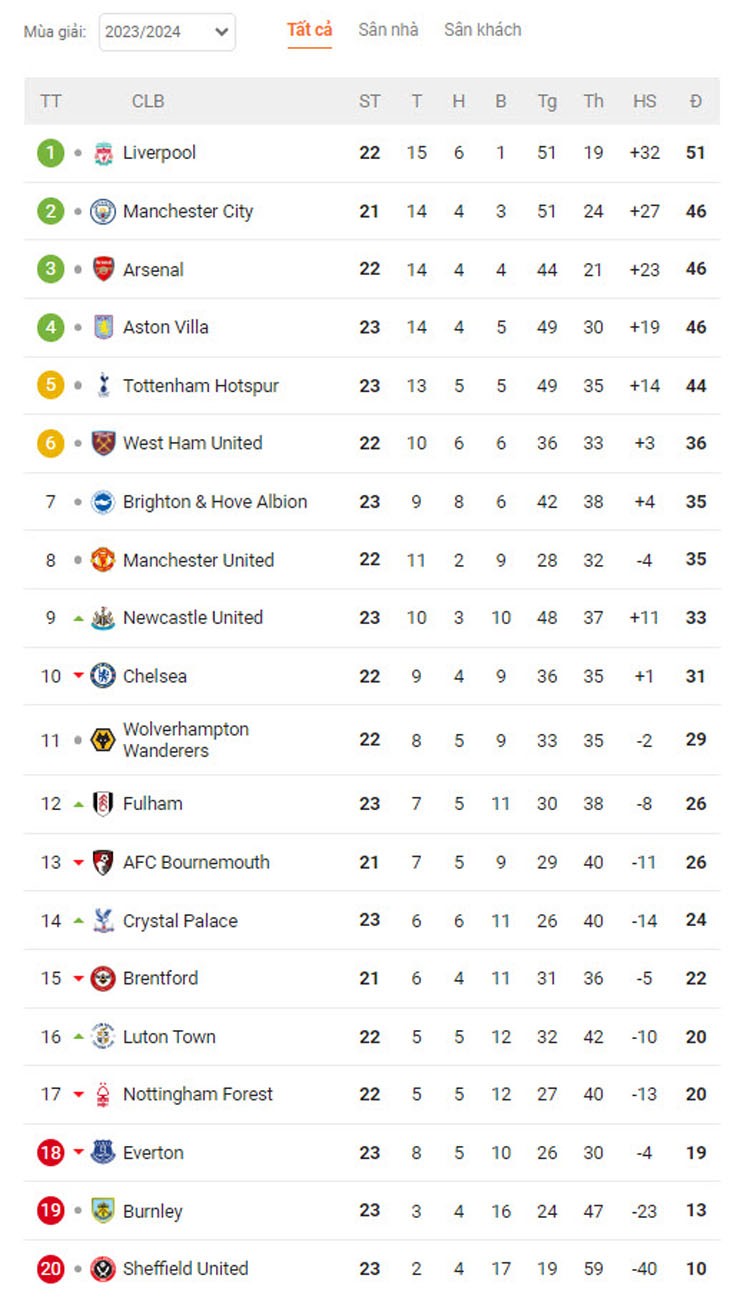Click the Manchester City crest icon
Viewport: 740px width, 1305px height.
pyautogui.click(x=103, y=211)
